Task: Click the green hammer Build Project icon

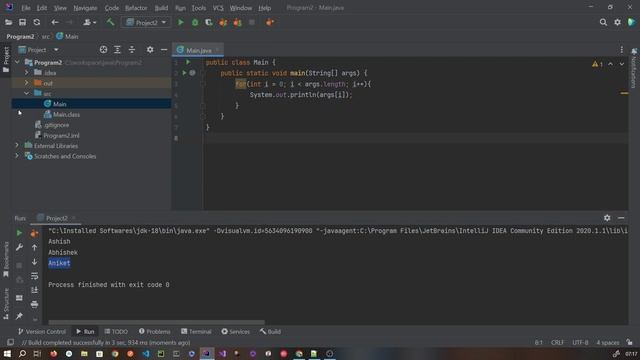Action: (110, 22)
